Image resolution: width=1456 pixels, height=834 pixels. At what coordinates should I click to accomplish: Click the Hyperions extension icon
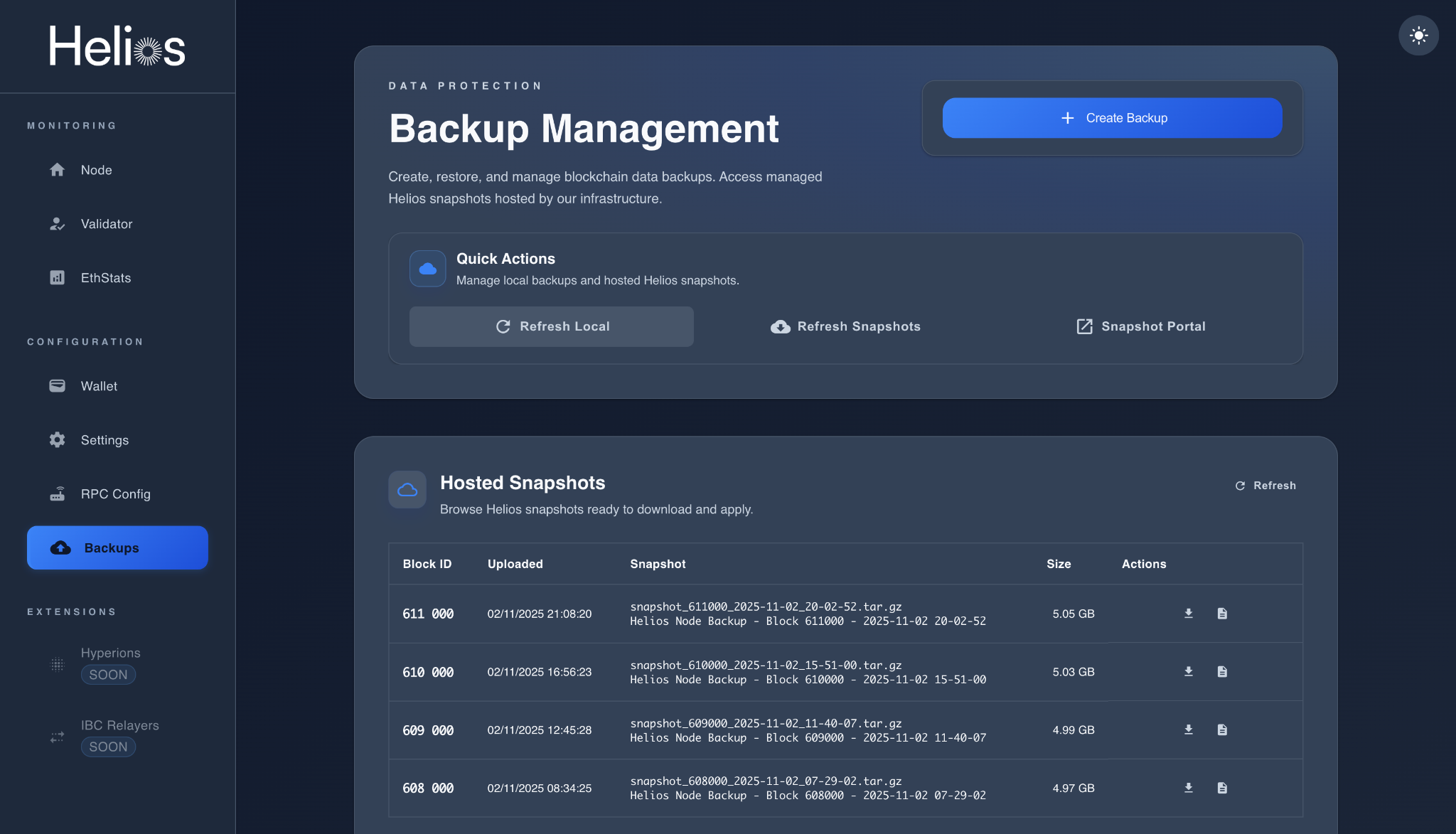coord(58,663)
